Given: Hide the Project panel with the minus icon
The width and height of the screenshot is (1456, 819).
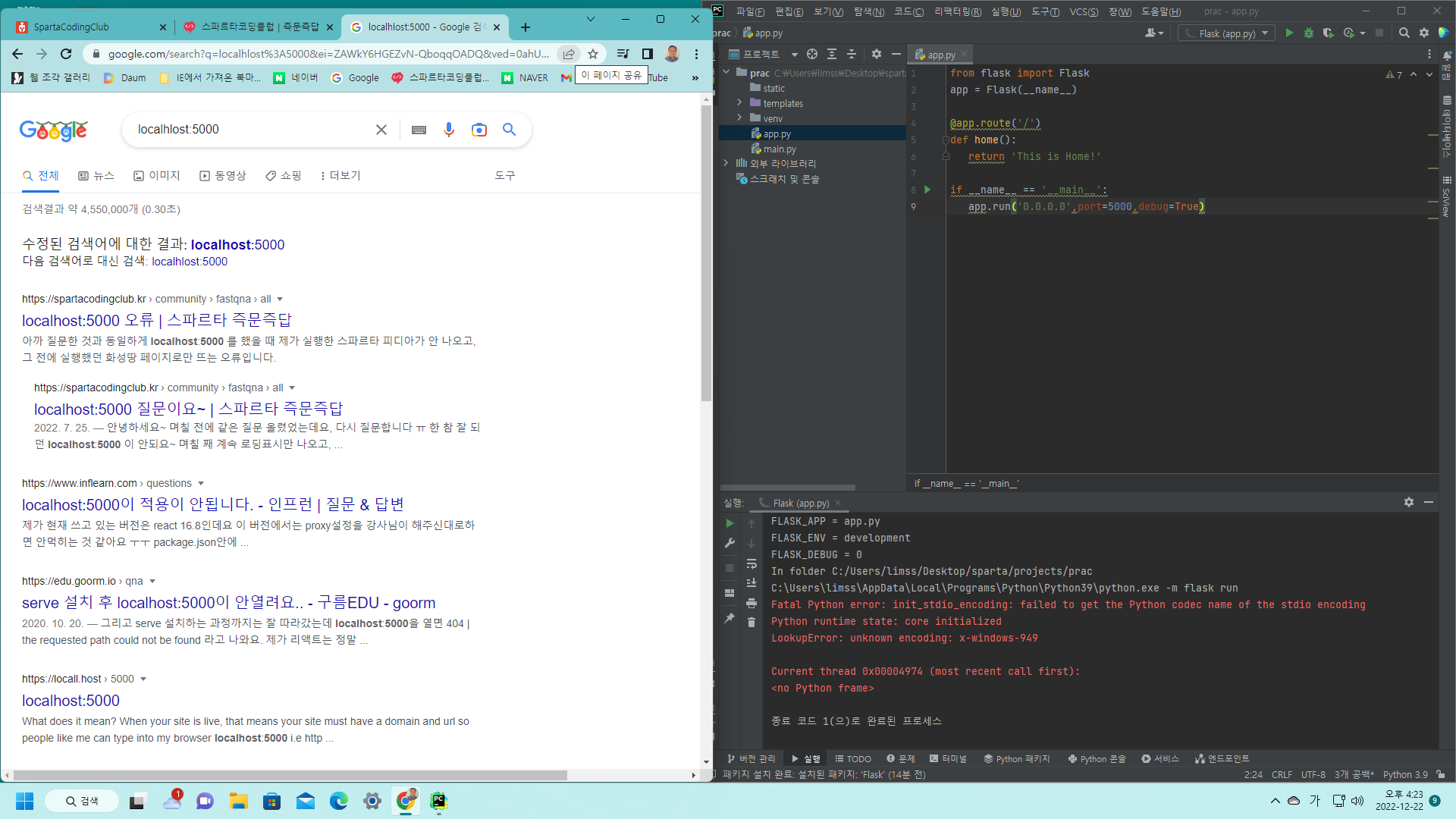Looking at the screenshot, I should coord(896,55).
